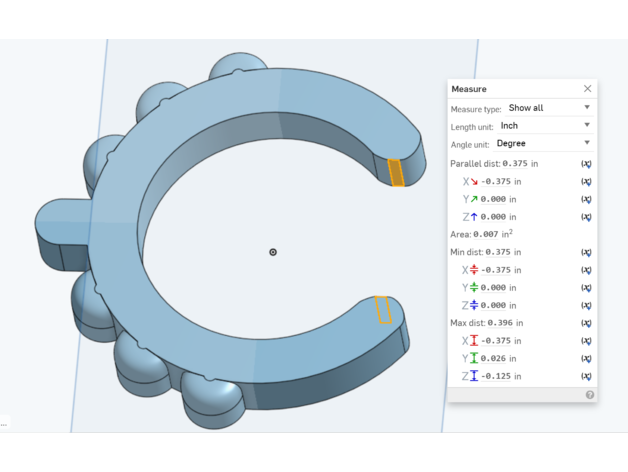Select the upper highlighted orange face
This screenshot has height=472, width=628.
(396, 172)
